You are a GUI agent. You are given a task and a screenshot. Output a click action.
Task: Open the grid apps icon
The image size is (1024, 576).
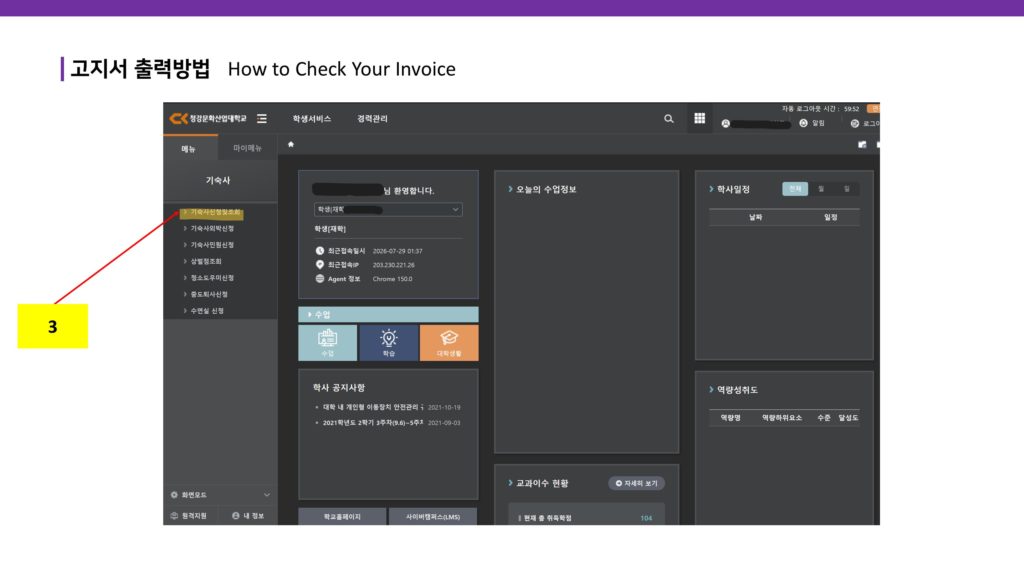coord(699,118)
